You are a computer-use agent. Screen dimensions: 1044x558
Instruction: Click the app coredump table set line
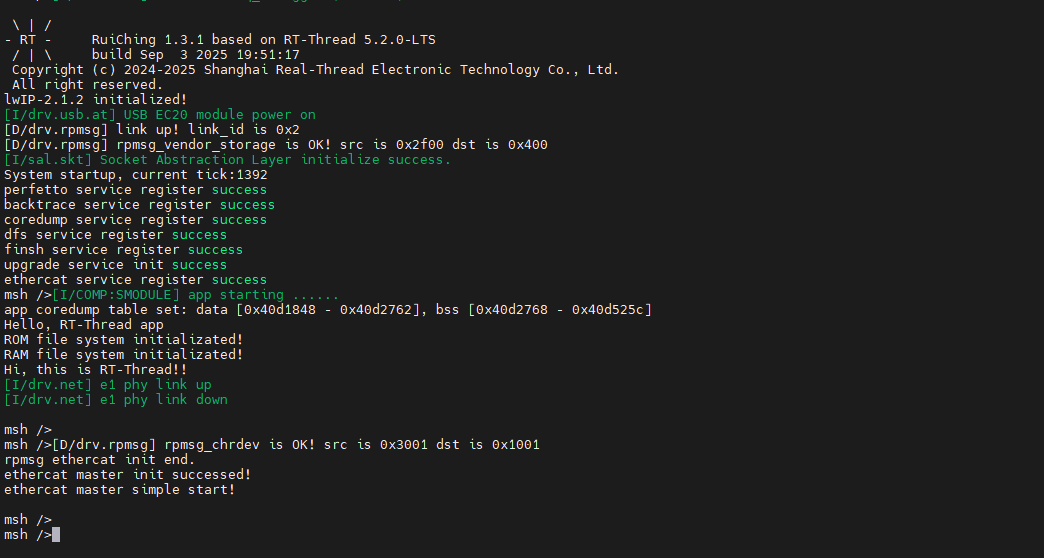(327, 310)
